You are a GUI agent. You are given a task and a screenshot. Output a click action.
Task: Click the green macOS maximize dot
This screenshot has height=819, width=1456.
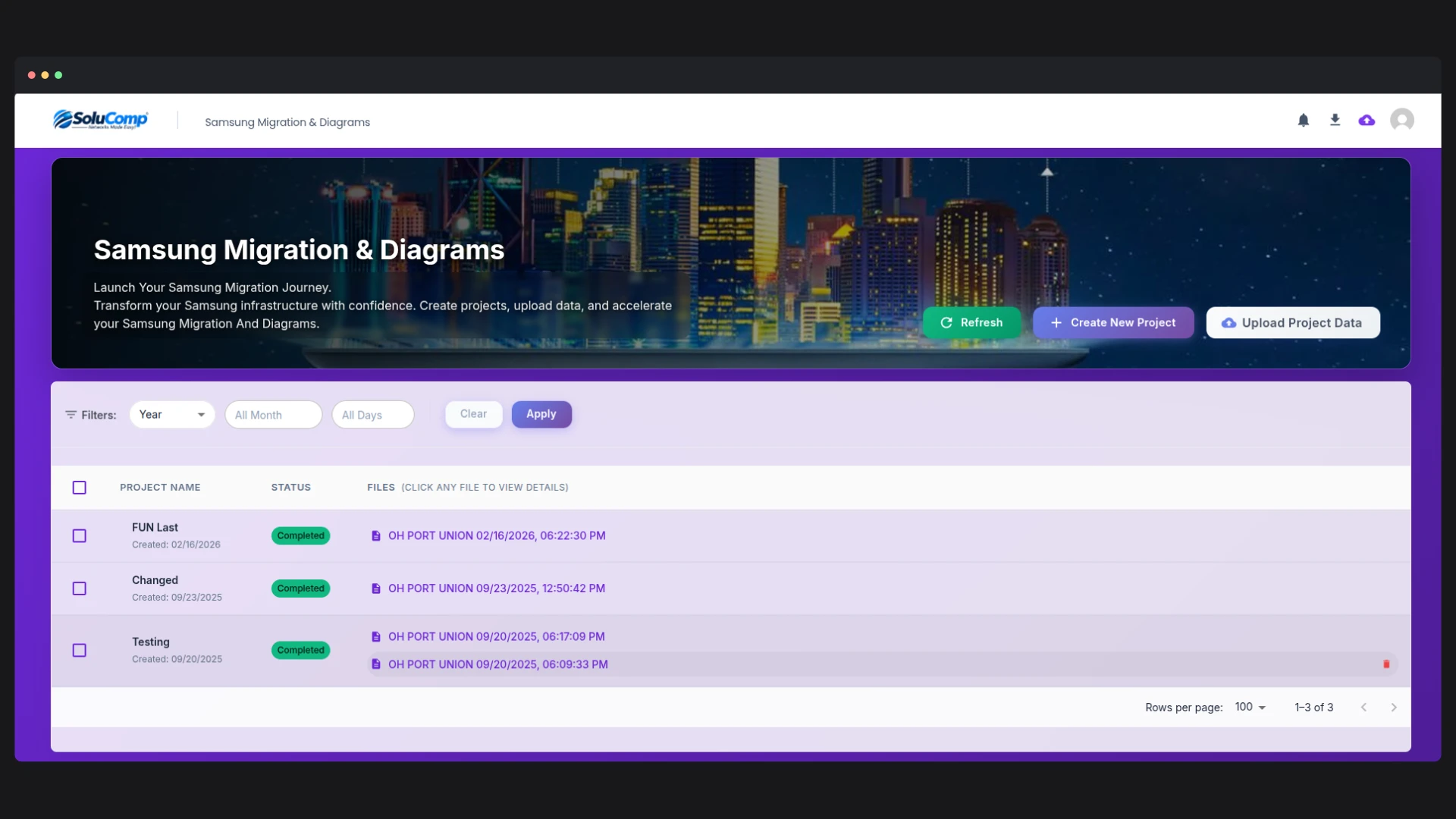58,75
